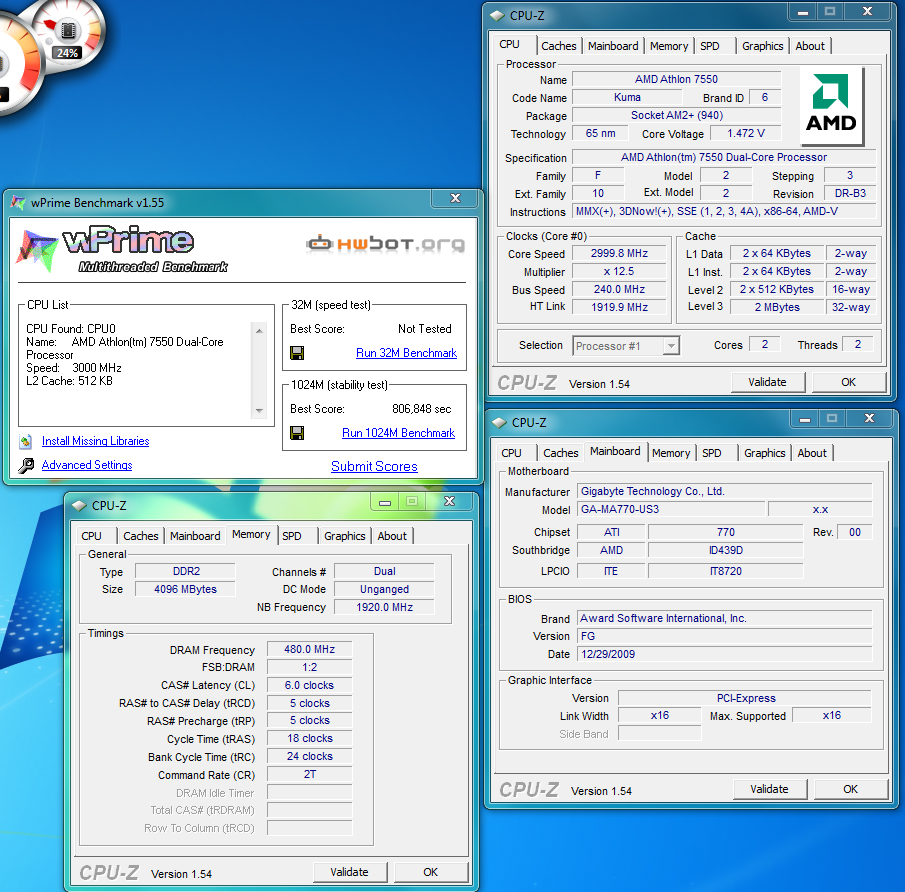The height and width of the screenshot is (892, 905).
Task: Run the 32M Benchmark link
Action: coord(406,353)
